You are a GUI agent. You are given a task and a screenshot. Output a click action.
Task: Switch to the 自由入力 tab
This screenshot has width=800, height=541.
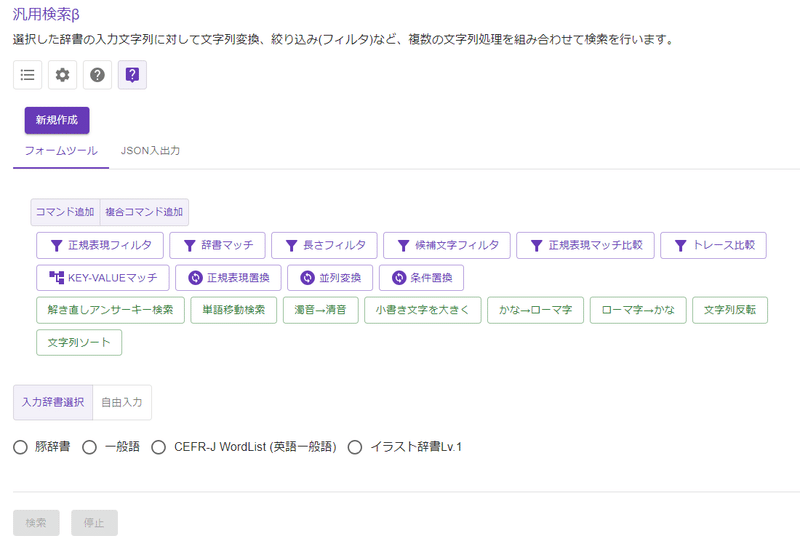[122, 403]
